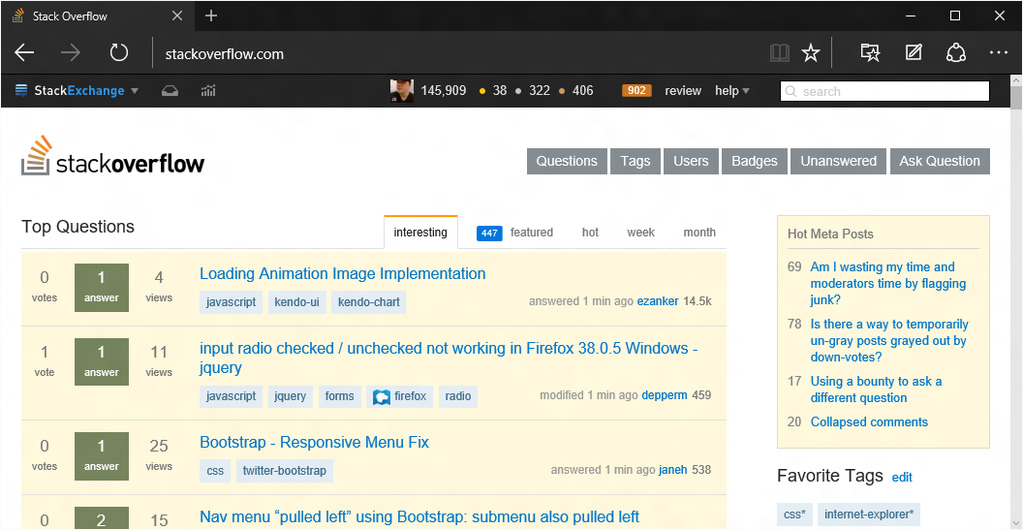Click the Ask Question button
Image resolution: width=1023 pixels, height=530 pixels.
click(x=939, y=161)
